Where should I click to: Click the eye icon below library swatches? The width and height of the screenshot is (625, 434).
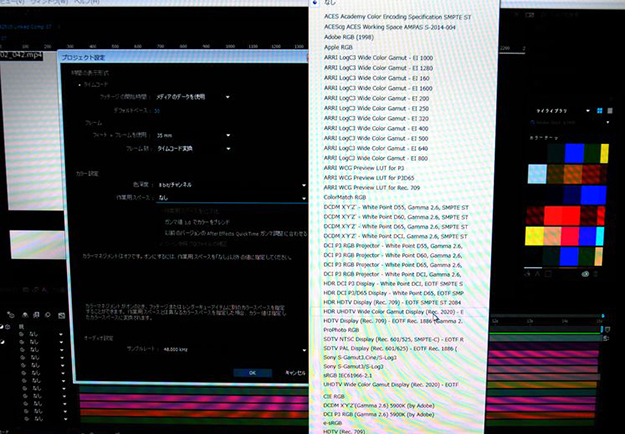[585, 274]
